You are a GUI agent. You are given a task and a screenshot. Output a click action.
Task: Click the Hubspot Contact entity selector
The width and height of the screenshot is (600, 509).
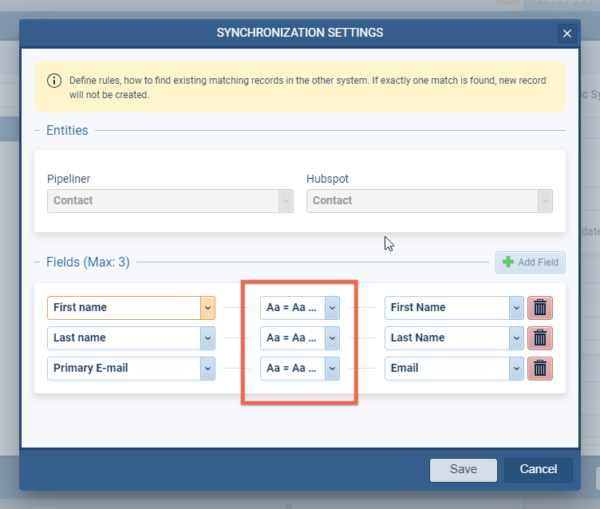pyautogui.click(x=429, y=201)
